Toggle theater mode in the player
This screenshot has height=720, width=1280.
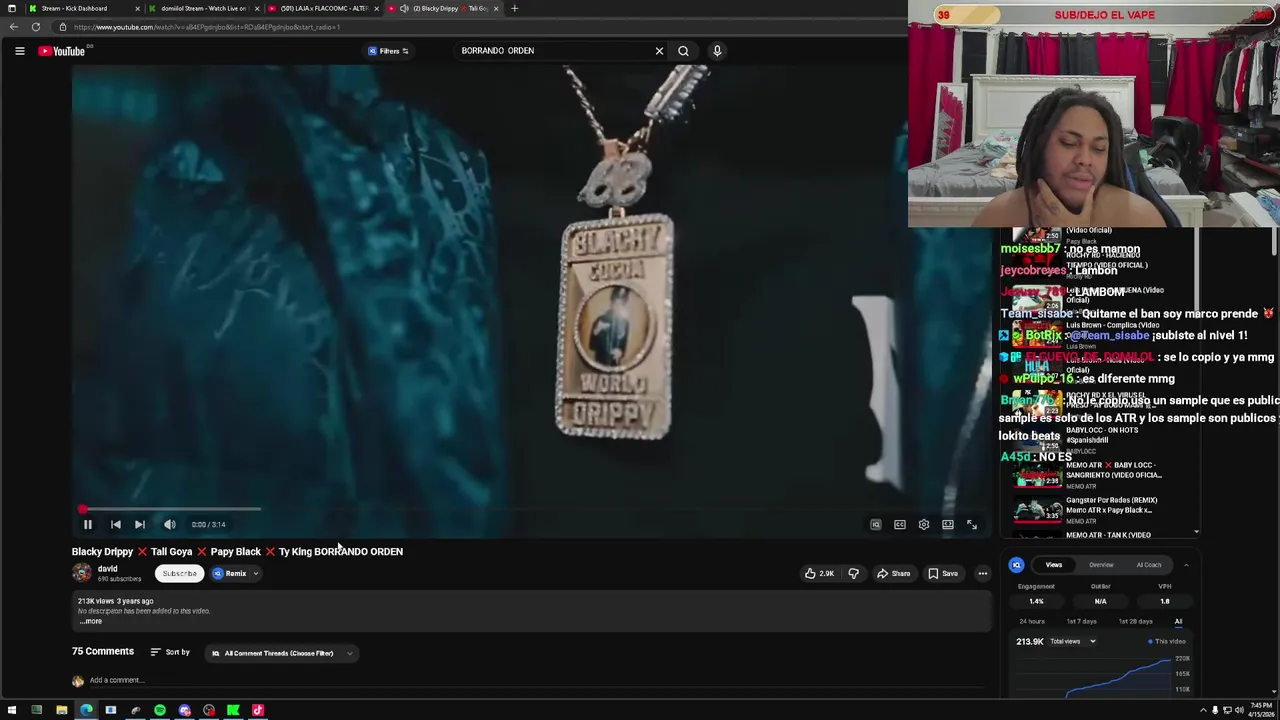947,524
